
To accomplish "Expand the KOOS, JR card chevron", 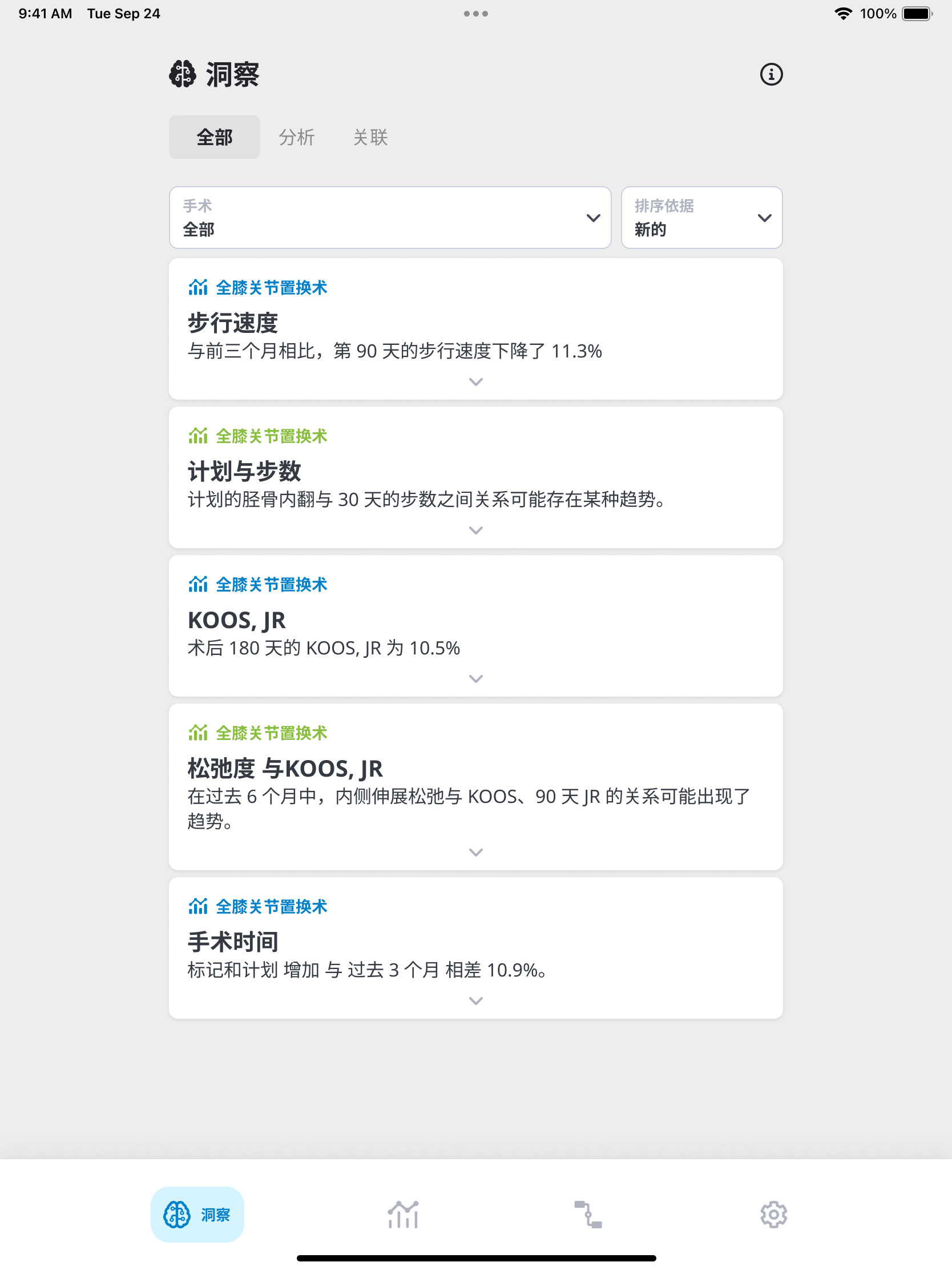I will pos(475,678).
